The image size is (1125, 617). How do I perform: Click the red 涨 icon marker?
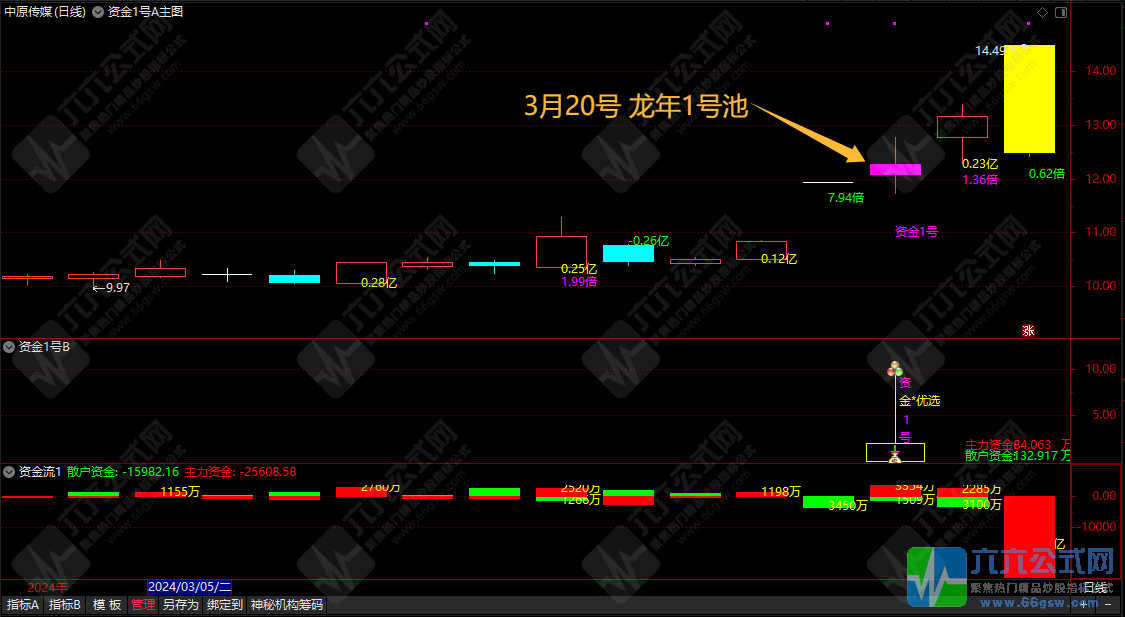1027,330
